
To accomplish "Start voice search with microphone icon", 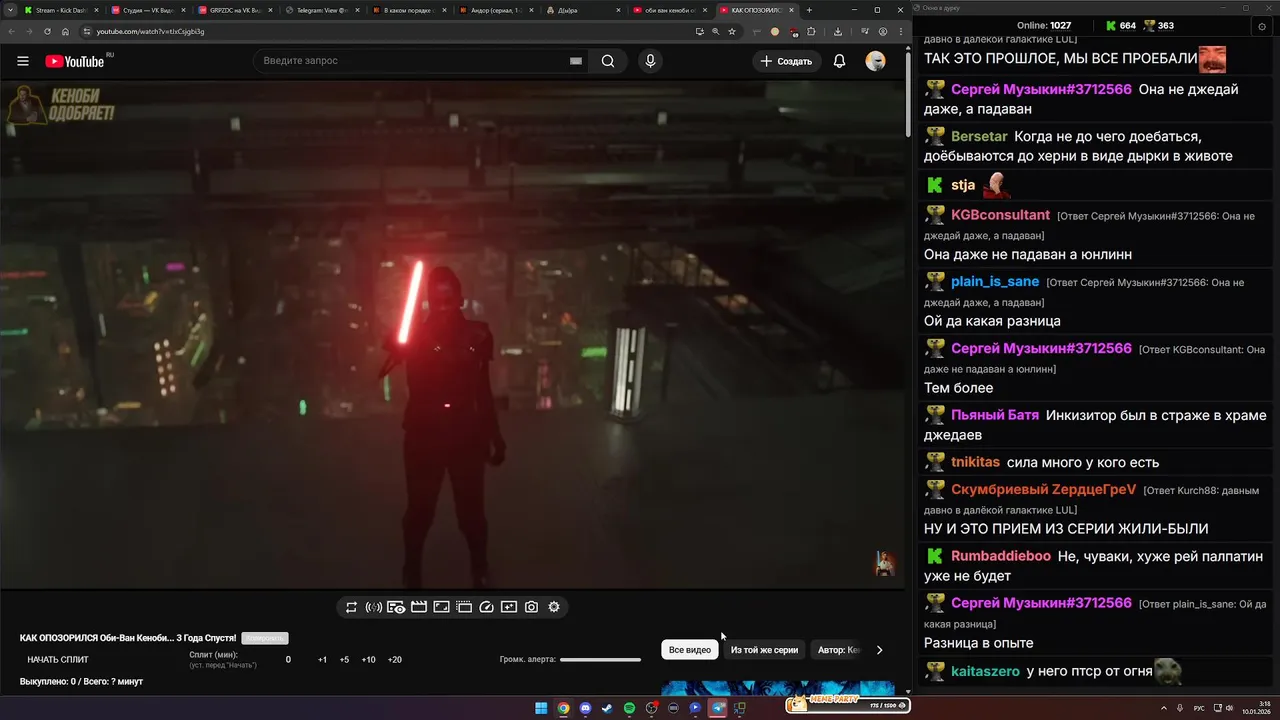I will (x=650, y=61).
